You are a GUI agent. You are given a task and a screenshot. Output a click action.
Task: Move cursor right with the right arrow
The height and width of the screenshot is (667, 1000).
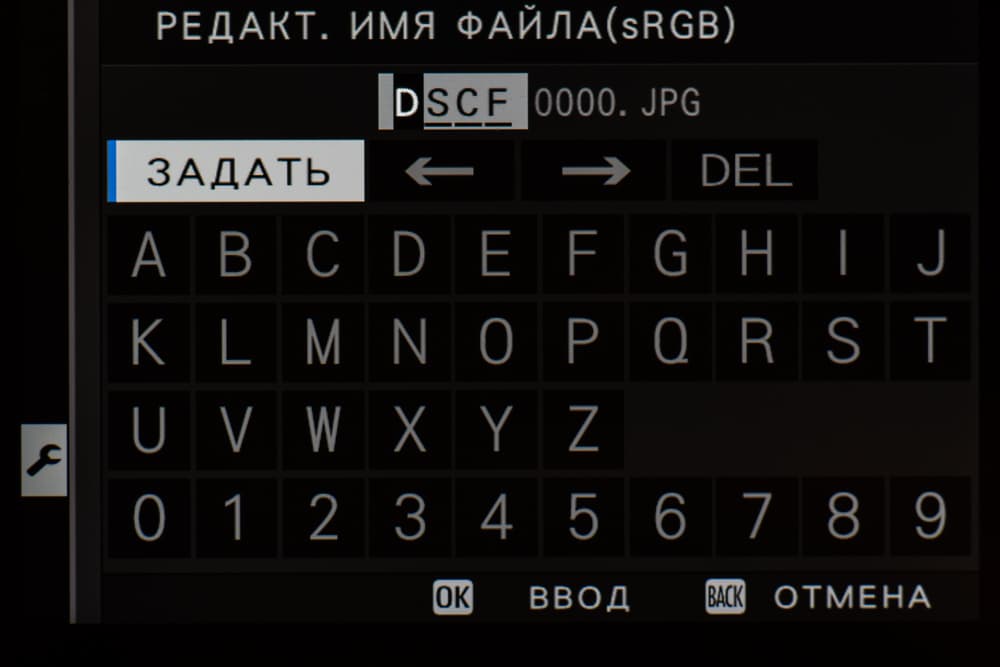click(594, 171)
